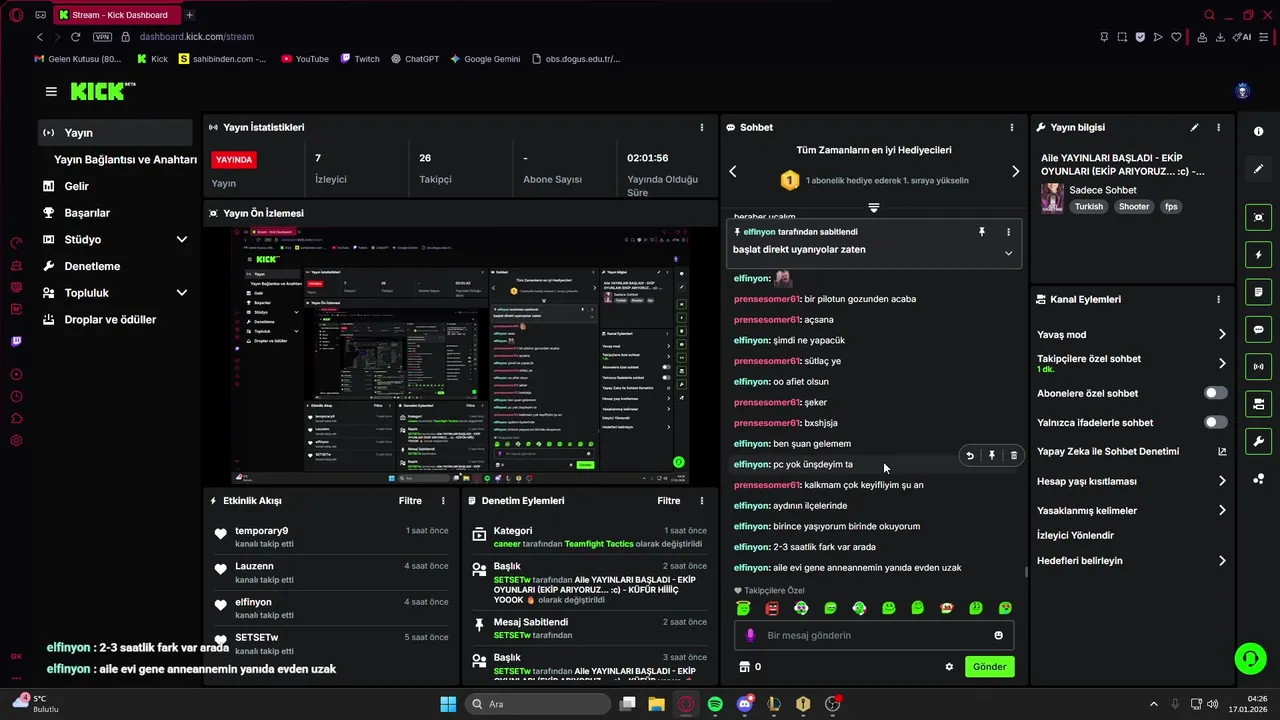
Task: Click the Shooter tag in stream info
Action: click(x=1134, y=207)
